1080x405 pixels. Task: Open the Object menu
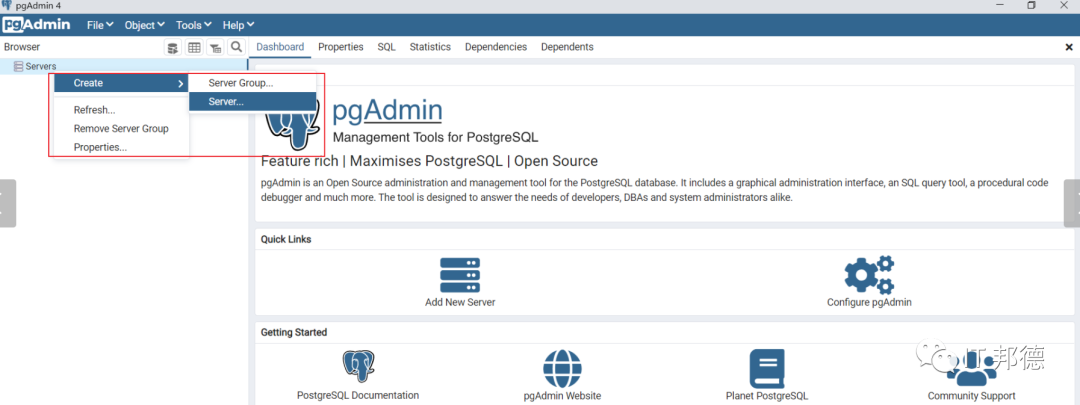point(145,25)
